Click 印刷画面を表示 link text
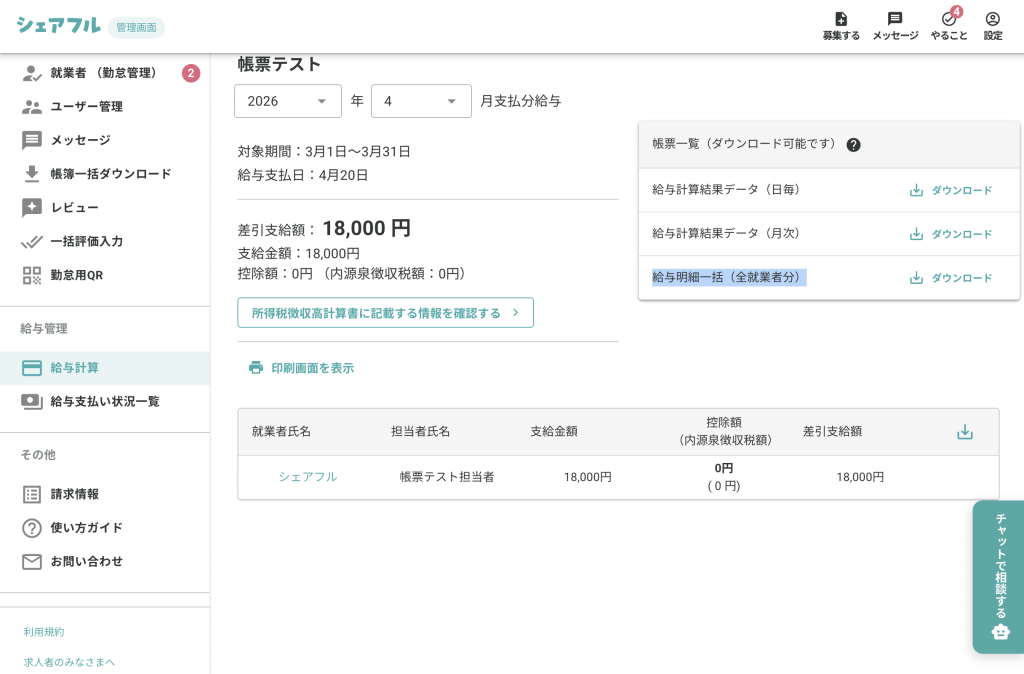This screenshot has width=1024, height=674. tap(312, 368)
